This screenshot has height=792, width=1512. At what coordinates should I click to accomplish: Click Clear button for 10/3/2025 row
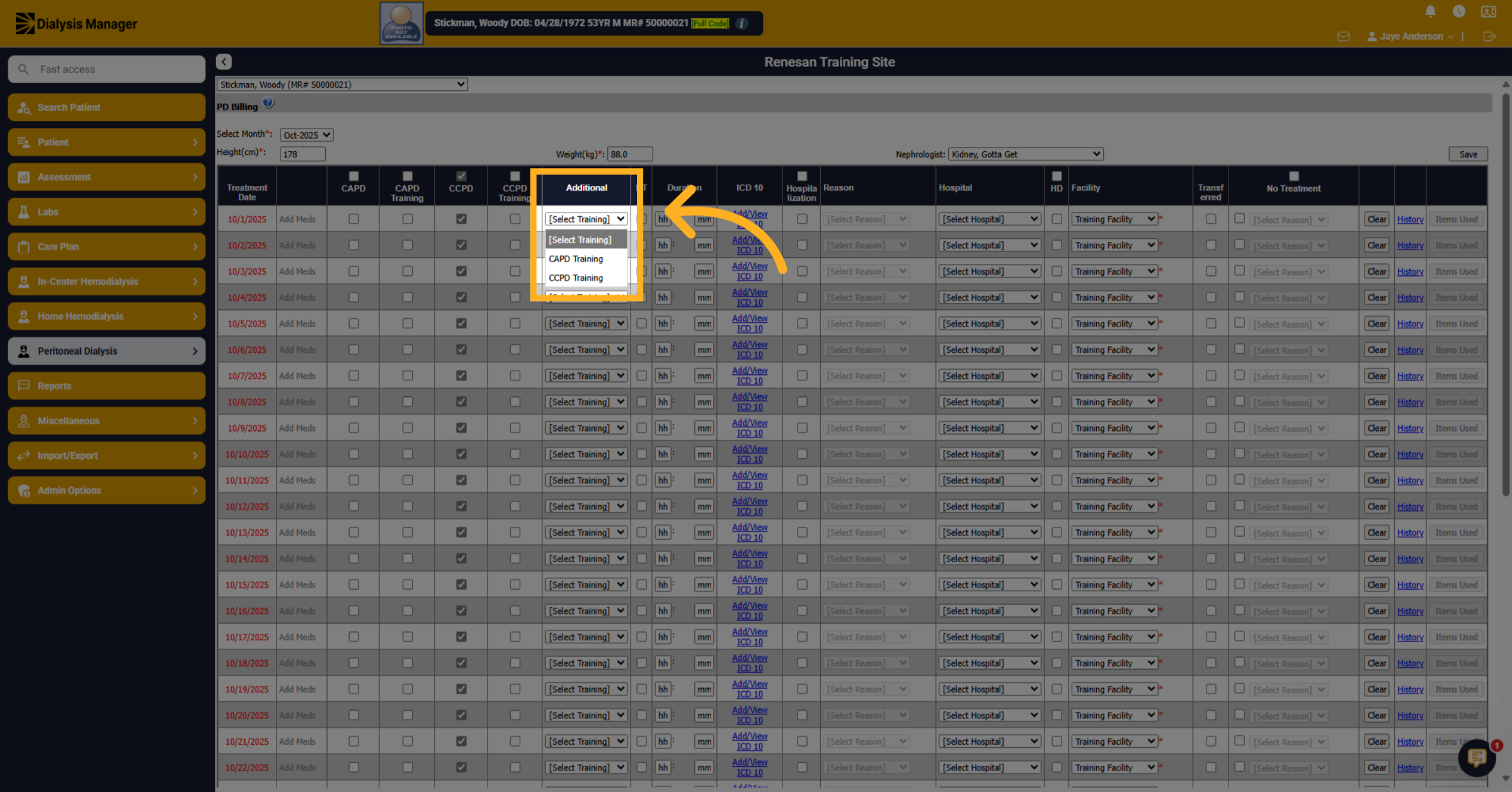click(1377, 271)
